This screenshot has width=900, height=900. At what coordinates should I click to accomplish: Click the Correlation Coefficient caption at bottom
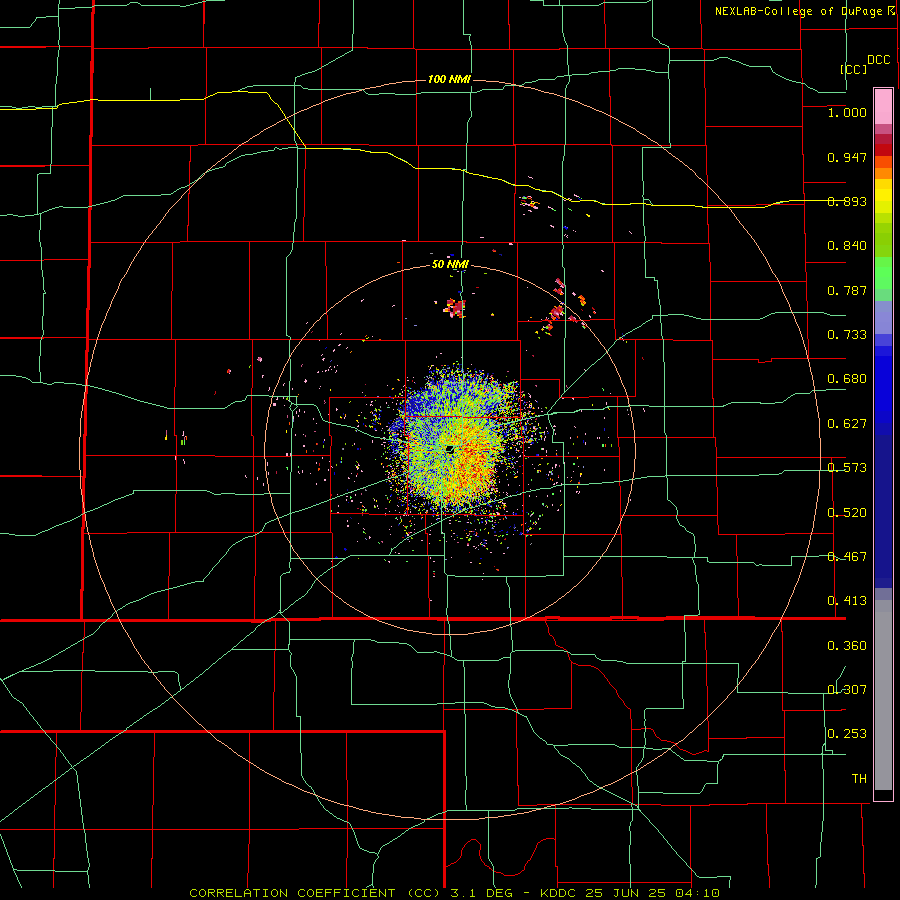click(x=454, y=893)
